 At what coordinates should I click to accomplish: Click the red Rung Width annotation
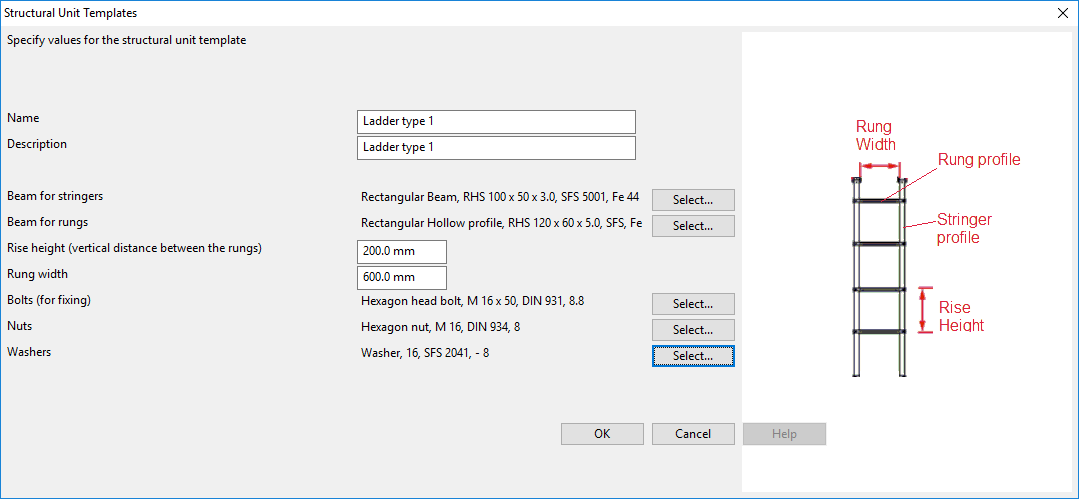(x=875, y=135)
